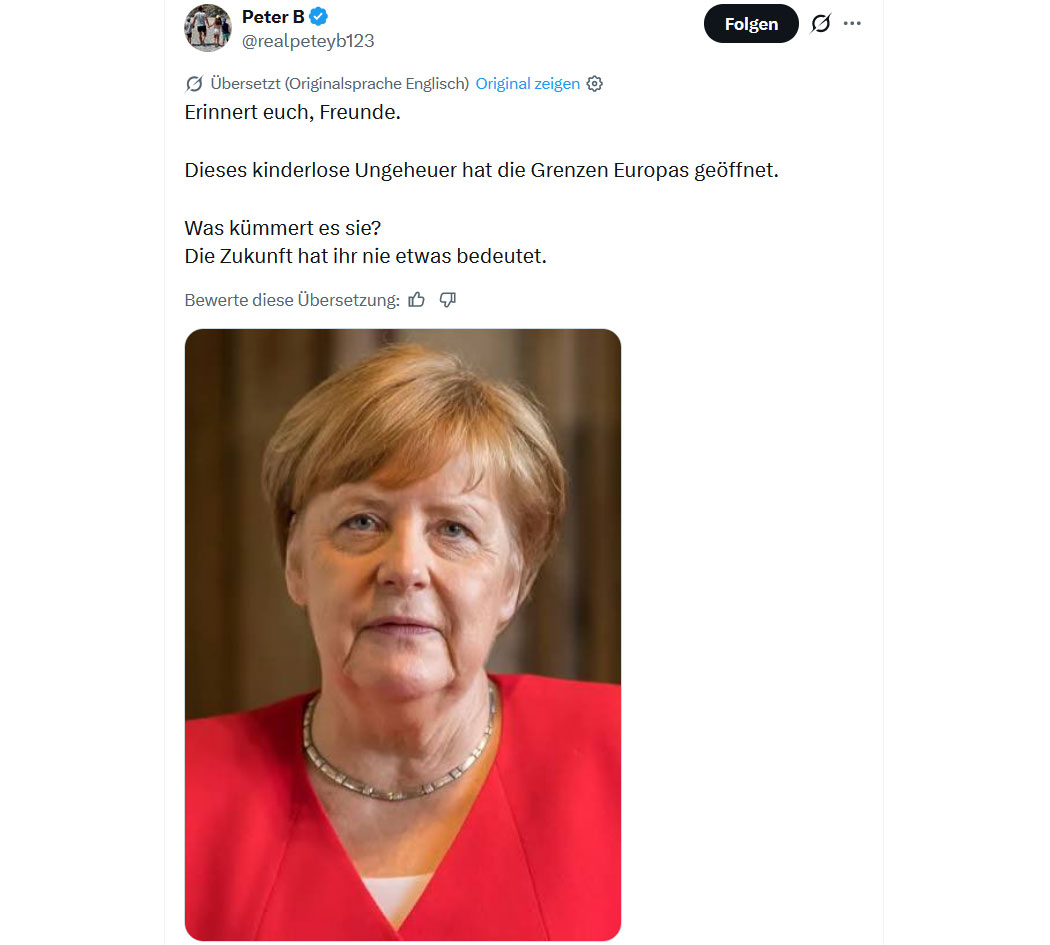Click the sentence about Grenzen Europas
This screenshot has width=1050, height=945.
[x=481, y=170]
